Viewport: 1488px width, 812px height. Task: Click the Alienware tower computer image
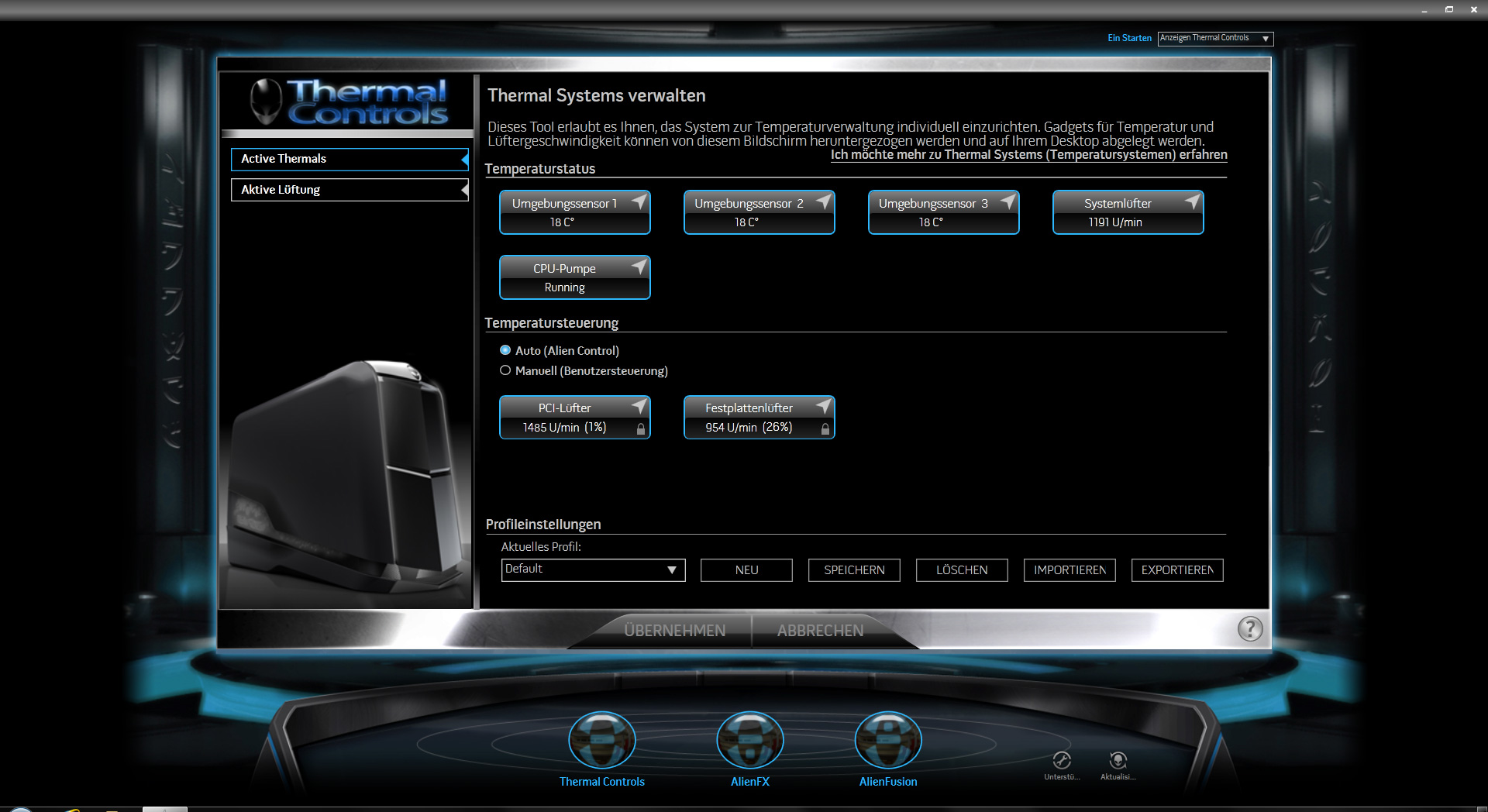349,477
